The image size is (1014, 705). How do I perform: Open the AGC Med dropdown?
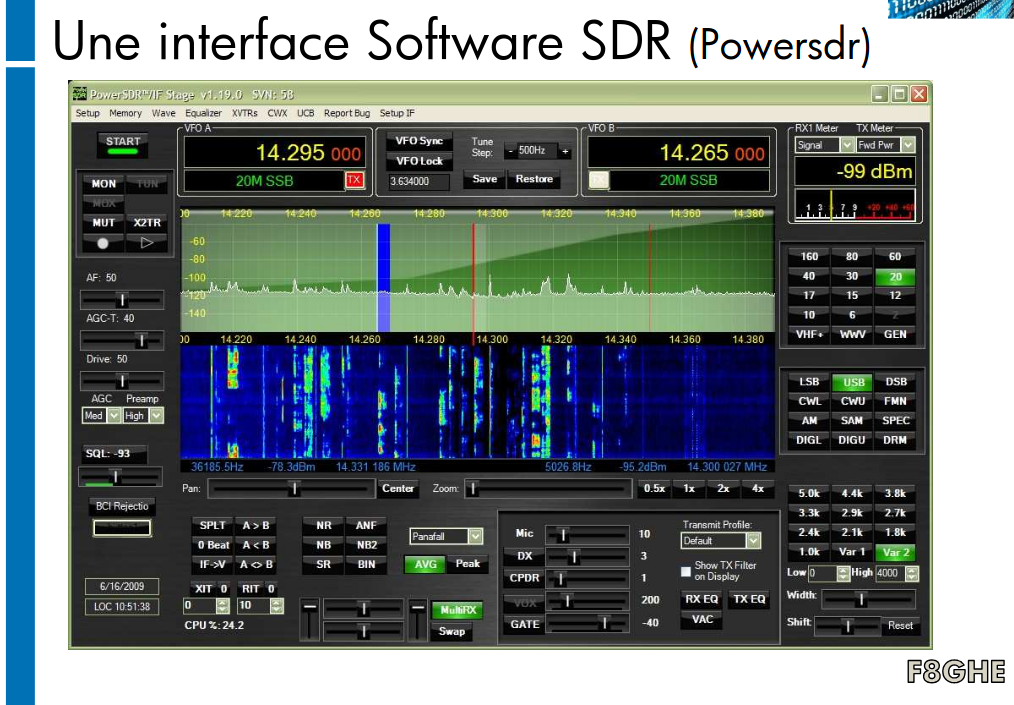(114, 415)
